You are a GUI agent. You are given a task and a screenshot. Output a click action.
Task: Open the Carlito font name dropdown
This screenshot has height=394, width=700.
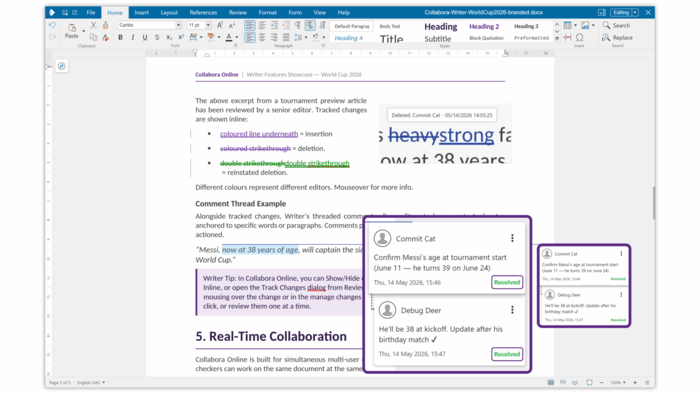click(x=179, y=25)
